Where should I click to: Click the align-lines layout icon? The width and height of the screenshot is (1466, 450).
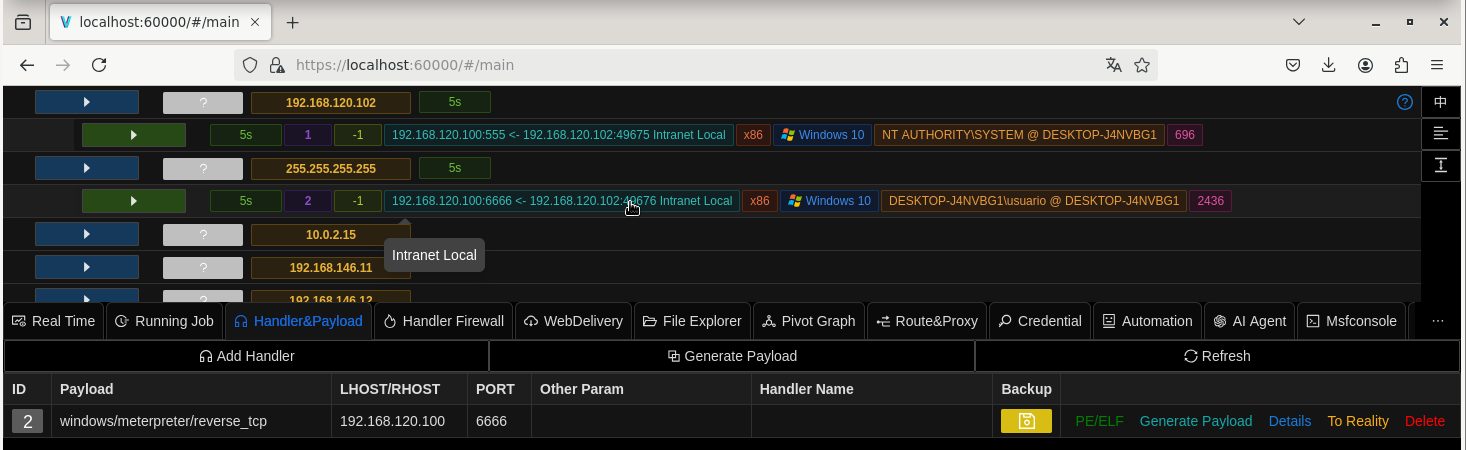[1440, 133]
